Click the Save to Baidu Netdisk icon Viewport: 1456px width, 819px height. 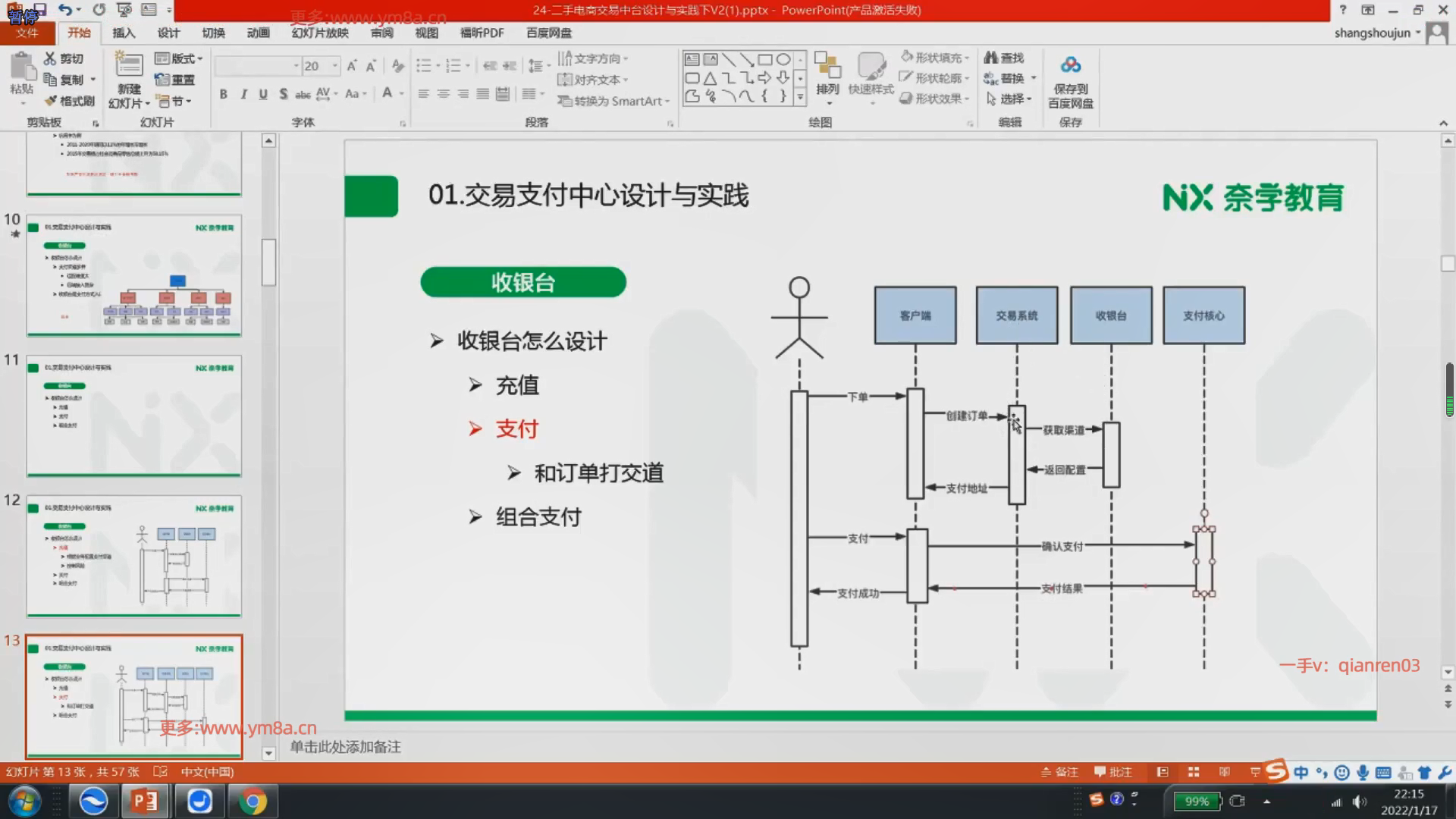1070,66
